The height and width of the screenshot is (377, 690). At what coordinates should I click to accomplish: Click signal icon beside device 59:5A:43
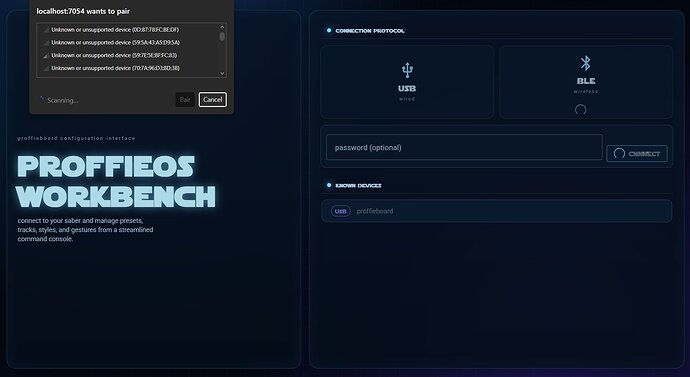[46, 43]
